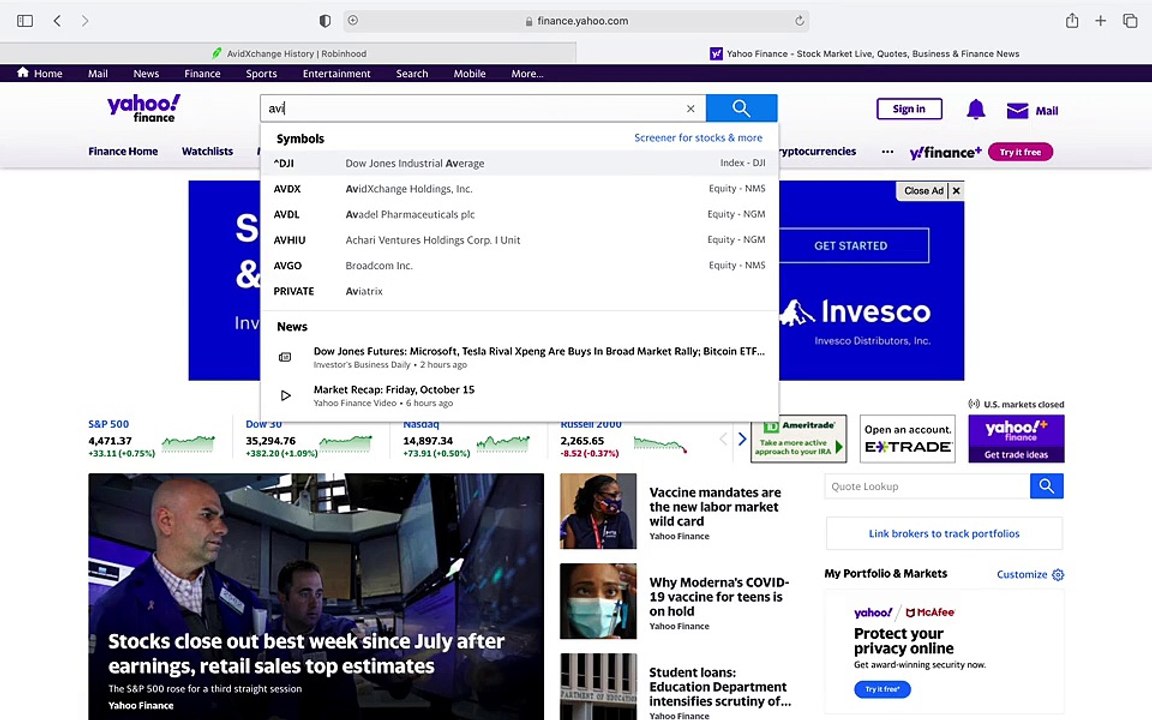Show next market indices with right arrow
Viewport: 1152px width, 720px height.
pos(742,439)
